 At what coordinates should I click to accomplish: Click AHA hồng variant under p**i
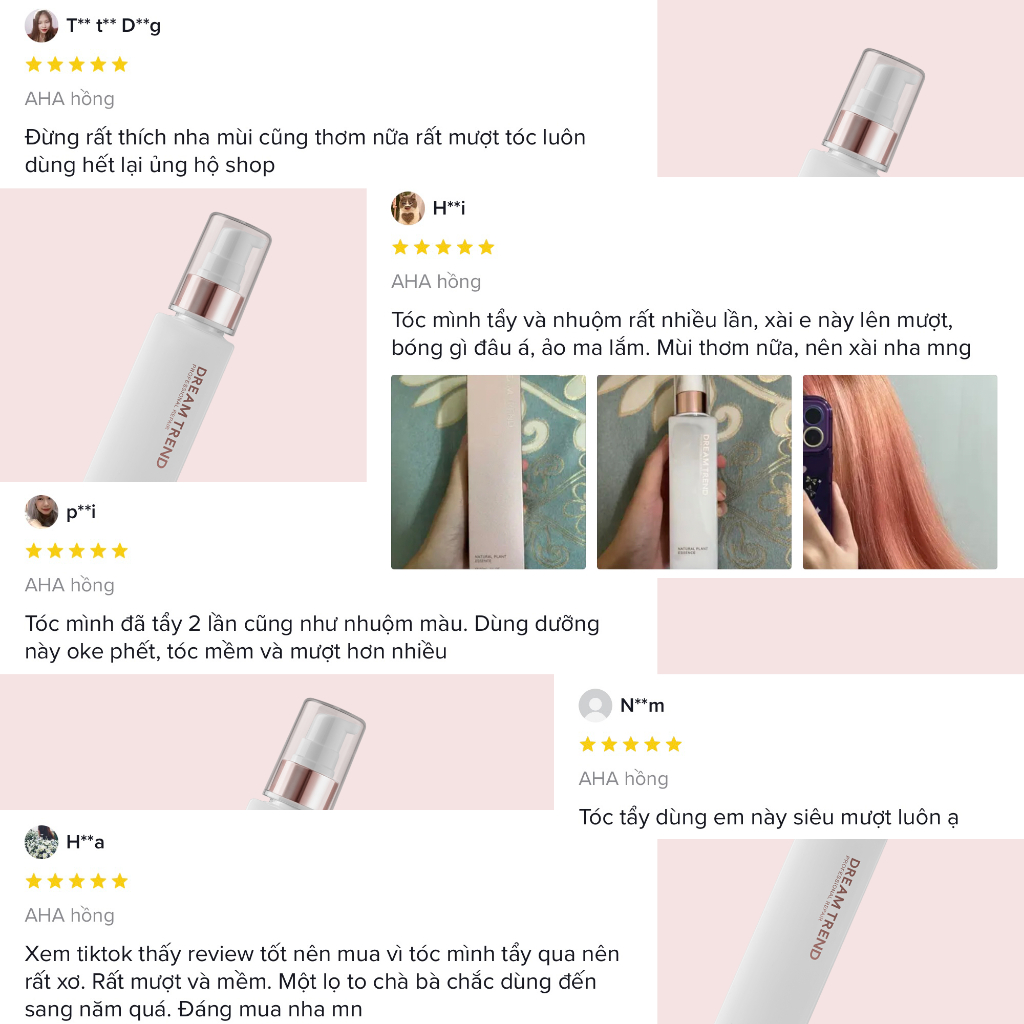coord(70,585)
